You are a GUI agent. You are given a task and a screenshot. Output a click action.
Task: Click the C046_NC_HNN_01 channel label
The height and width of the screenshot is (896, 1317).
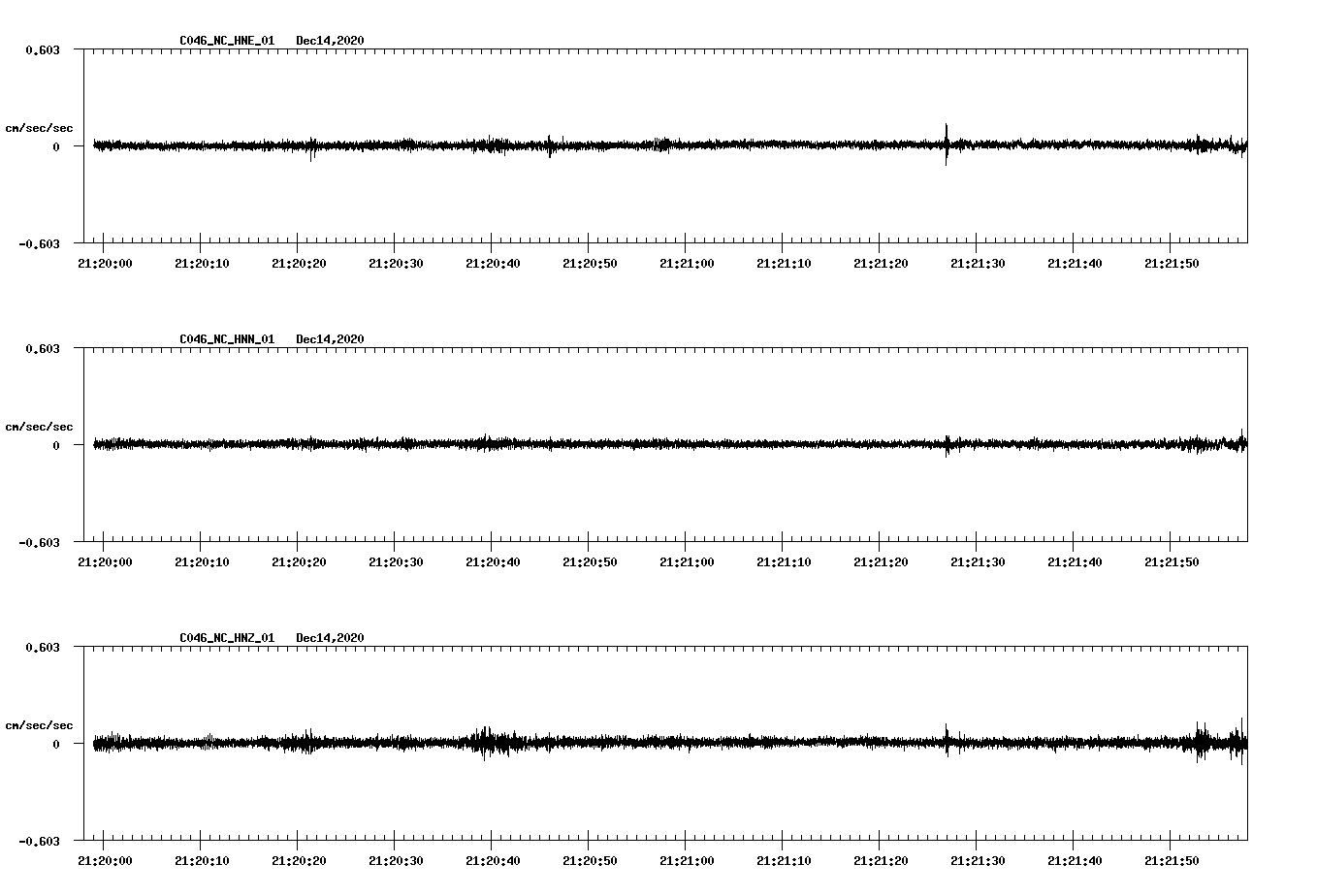point(226,338)
